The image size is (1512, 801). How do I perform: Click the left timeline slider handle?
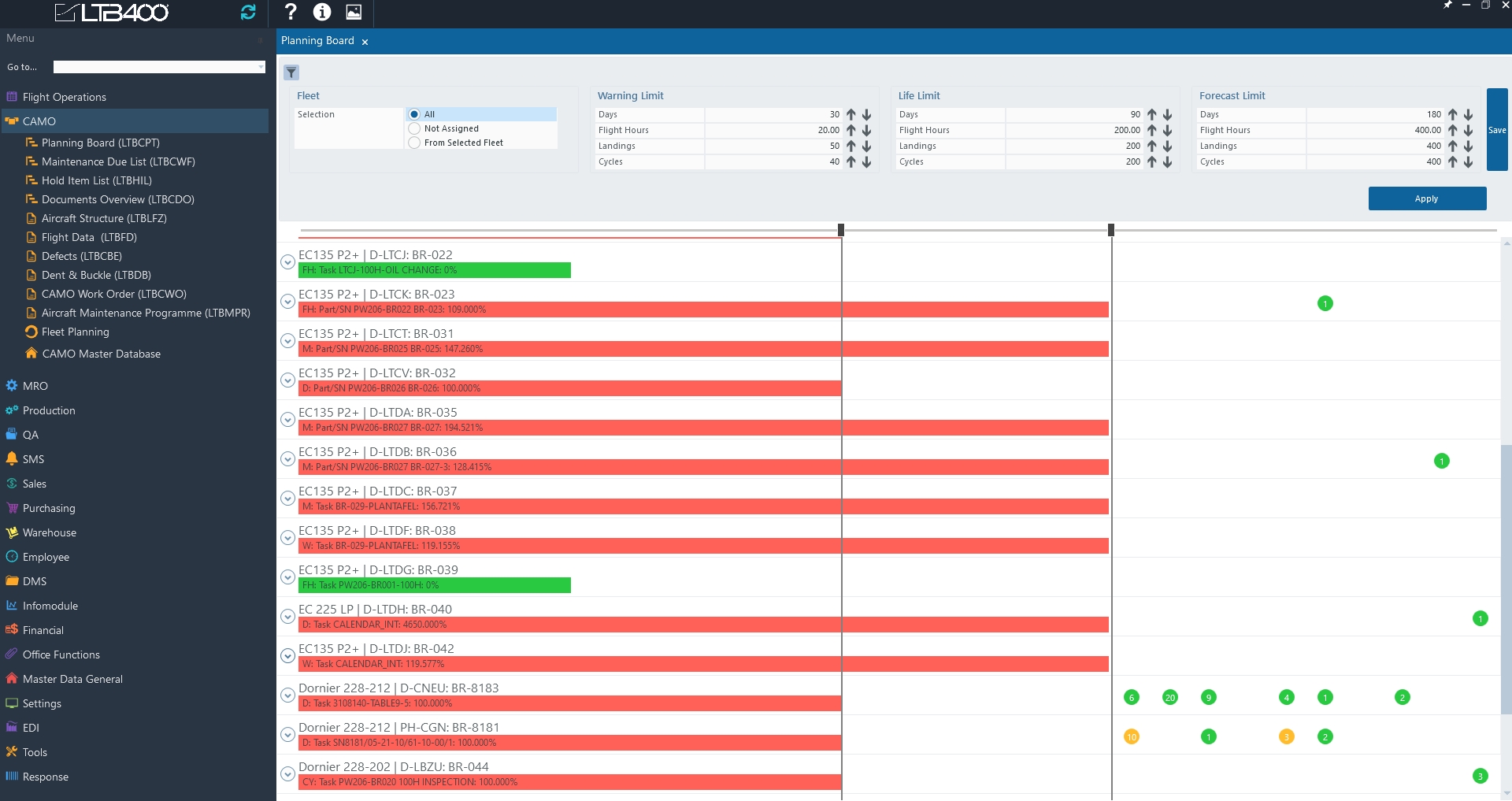click(841, 230)
